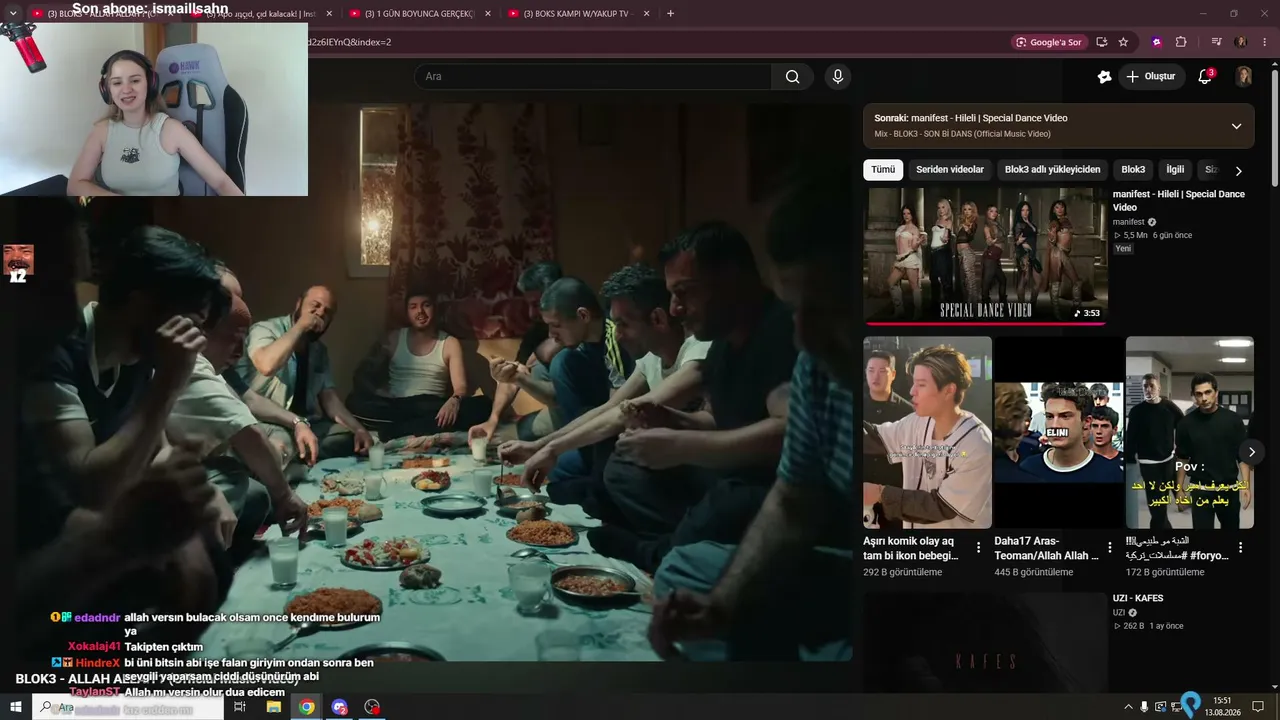Select the Blok3 filter chip

click(1133, 170)
